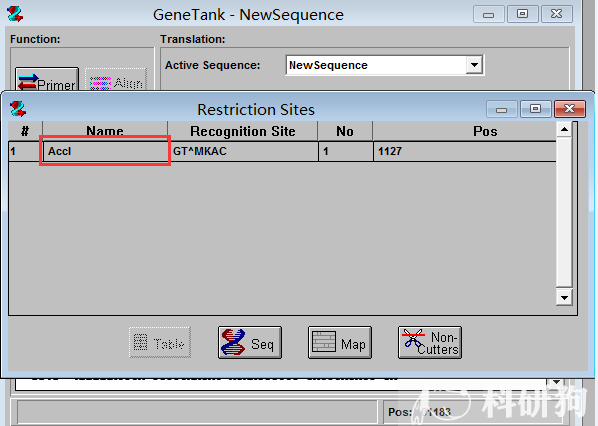
Task: Click the GeneTank main window DNA icon
Action: point(15,14)
